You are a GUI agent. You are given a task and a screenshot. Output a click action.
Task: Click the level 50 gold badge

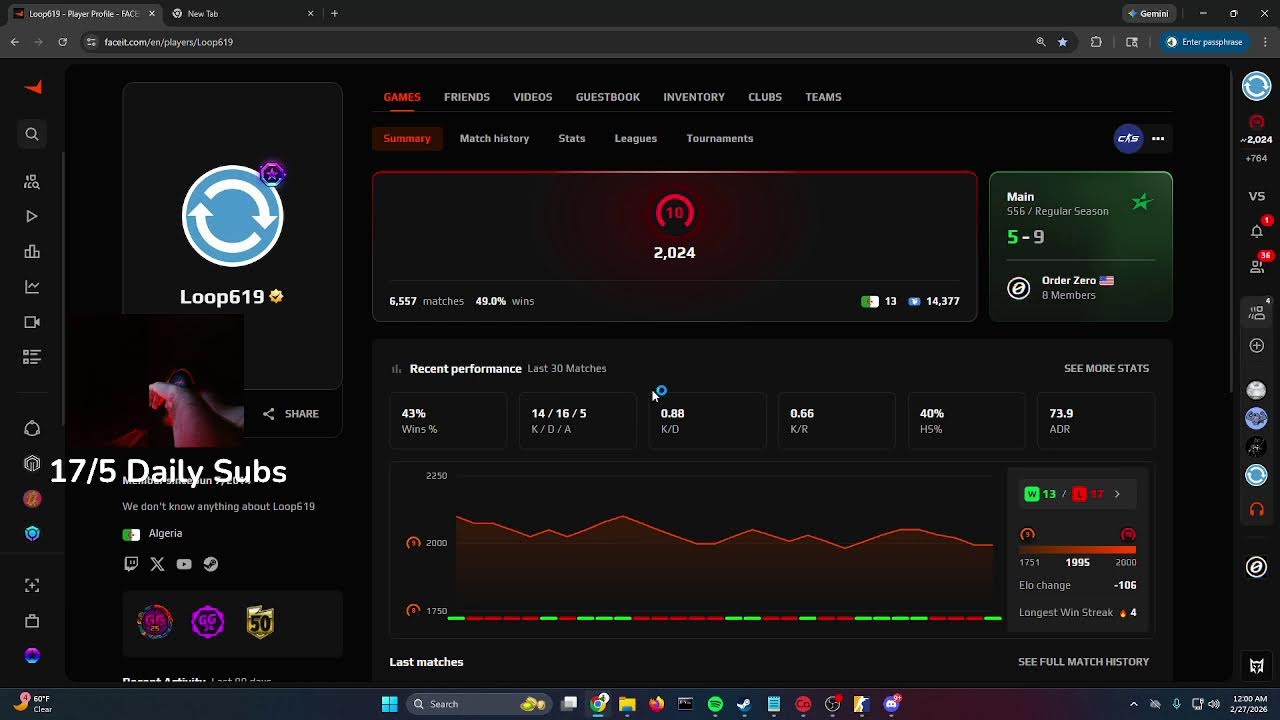(260, 622)
